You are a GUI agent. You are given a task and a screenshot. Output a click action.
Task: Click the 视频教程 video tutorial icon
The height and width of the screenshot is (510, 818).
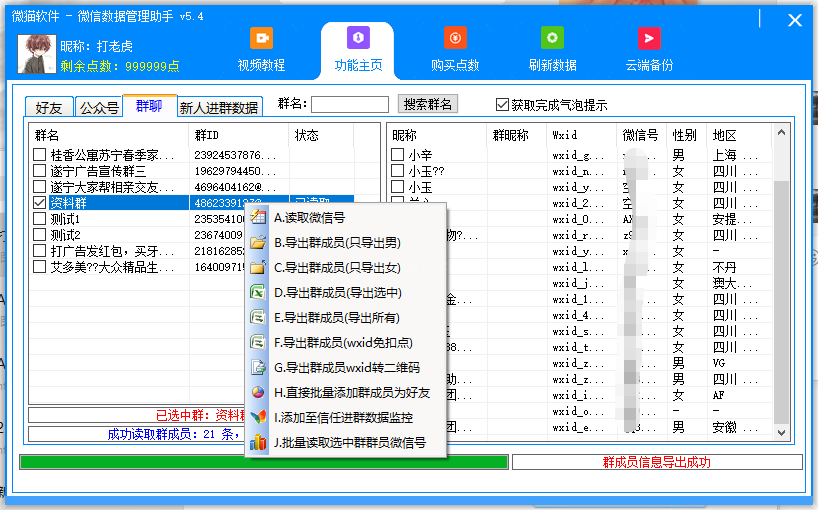[261, 38]
